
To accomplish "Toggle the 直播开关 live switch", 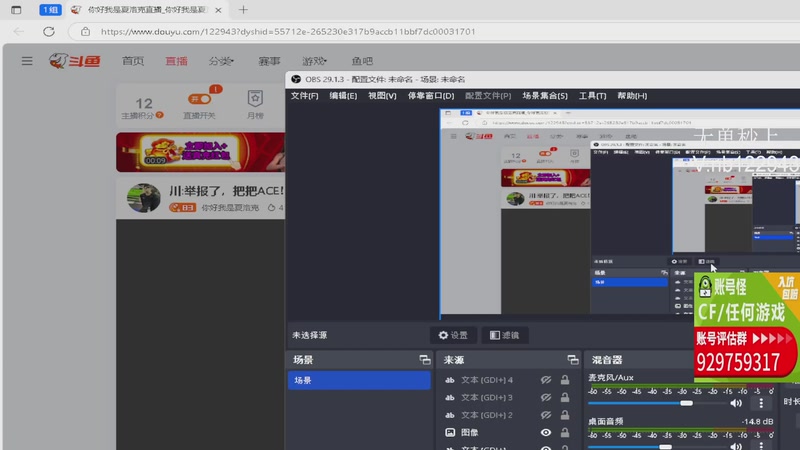I will pyautogui.click(x=199, y=99).
